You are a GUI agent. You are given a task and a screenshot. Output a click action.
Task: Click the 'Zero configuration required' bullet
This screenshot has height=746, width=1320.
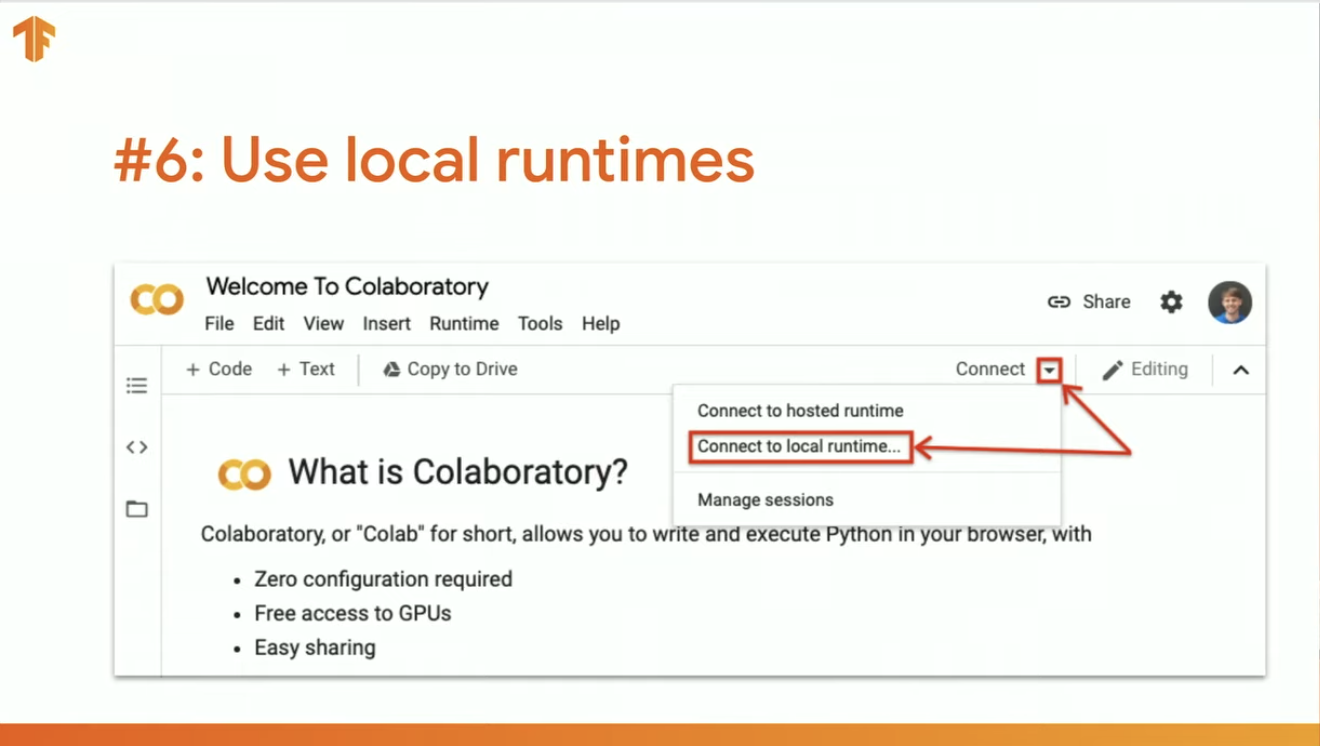(x=383, y=579)
